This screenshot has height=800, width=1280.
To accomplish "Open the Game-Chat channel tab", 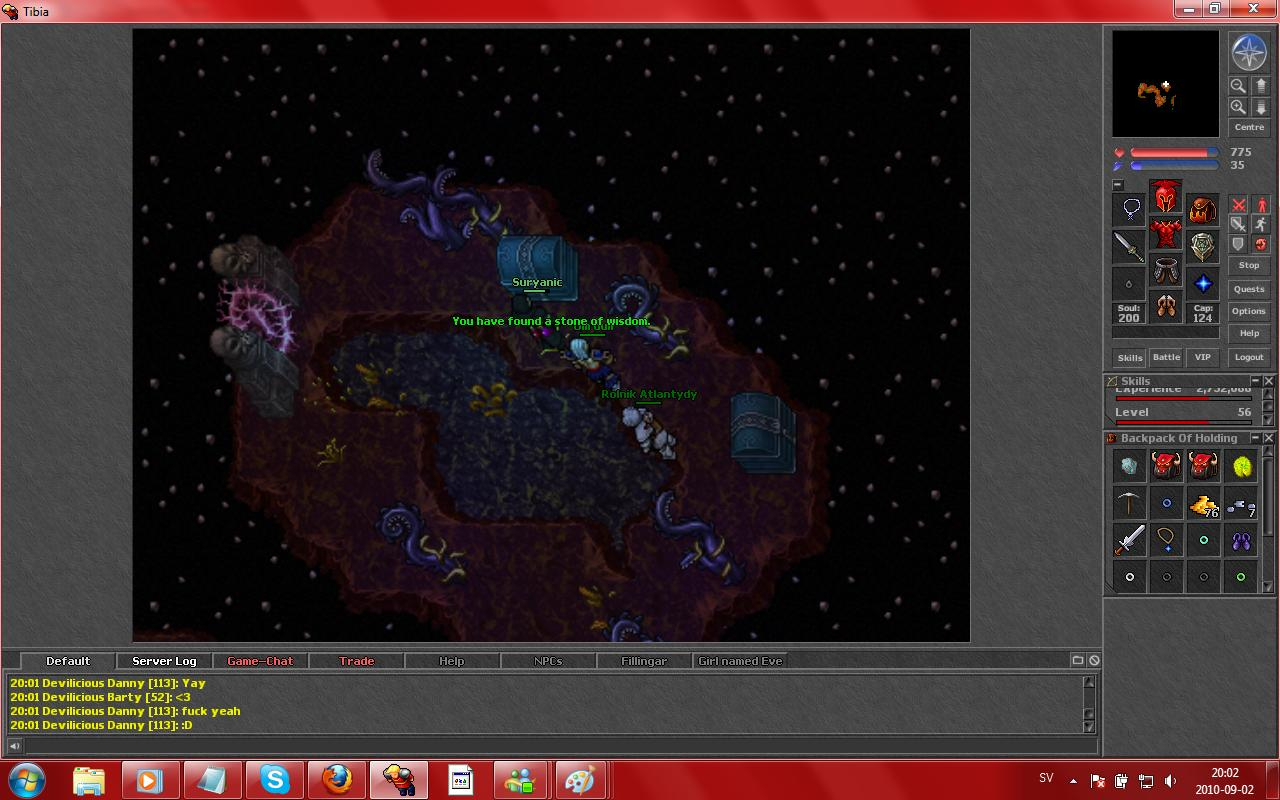I will point(260,661).
